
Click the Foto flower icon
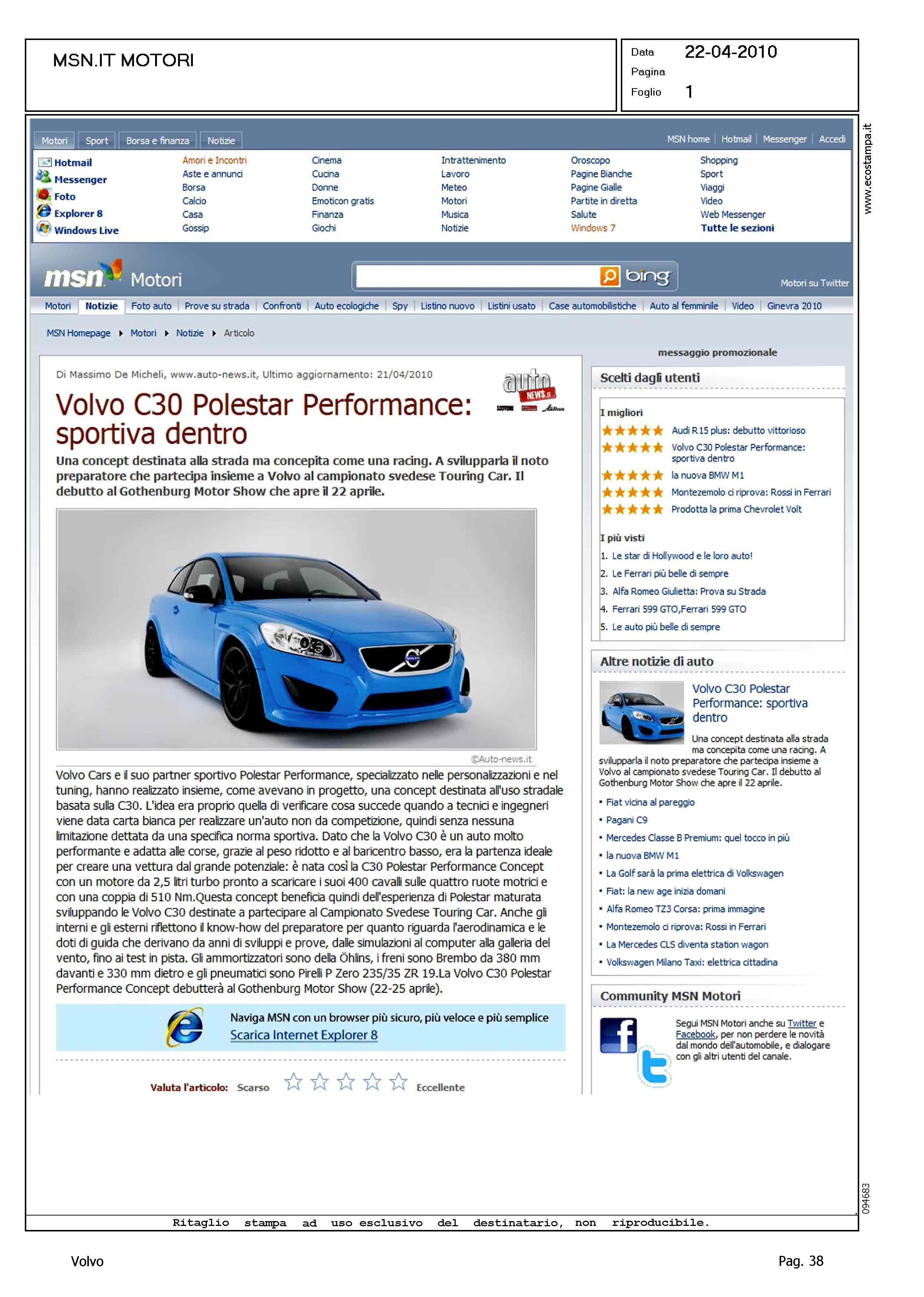[x=44, y=195]
